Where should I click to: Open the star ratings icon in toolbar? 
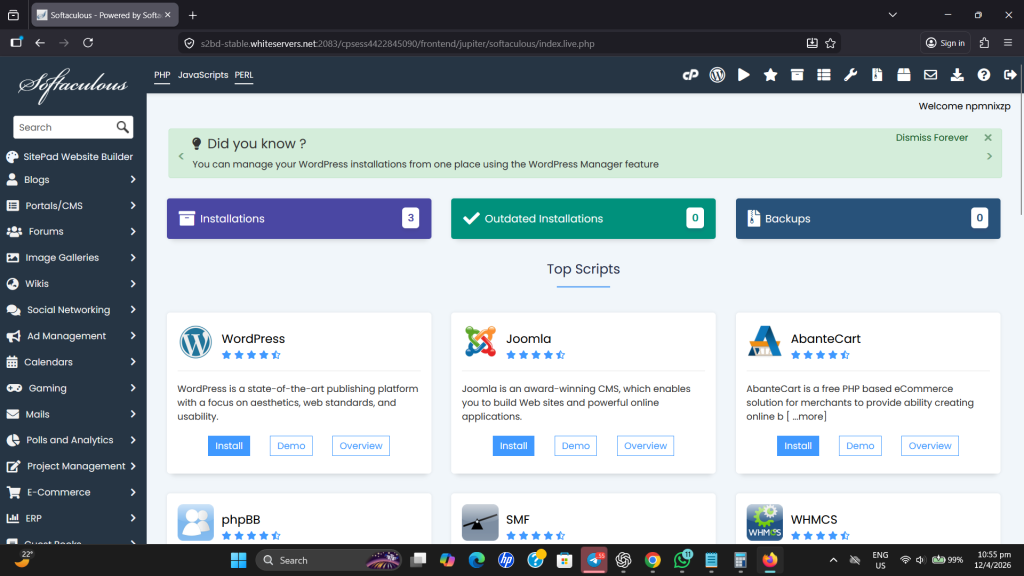771,75
